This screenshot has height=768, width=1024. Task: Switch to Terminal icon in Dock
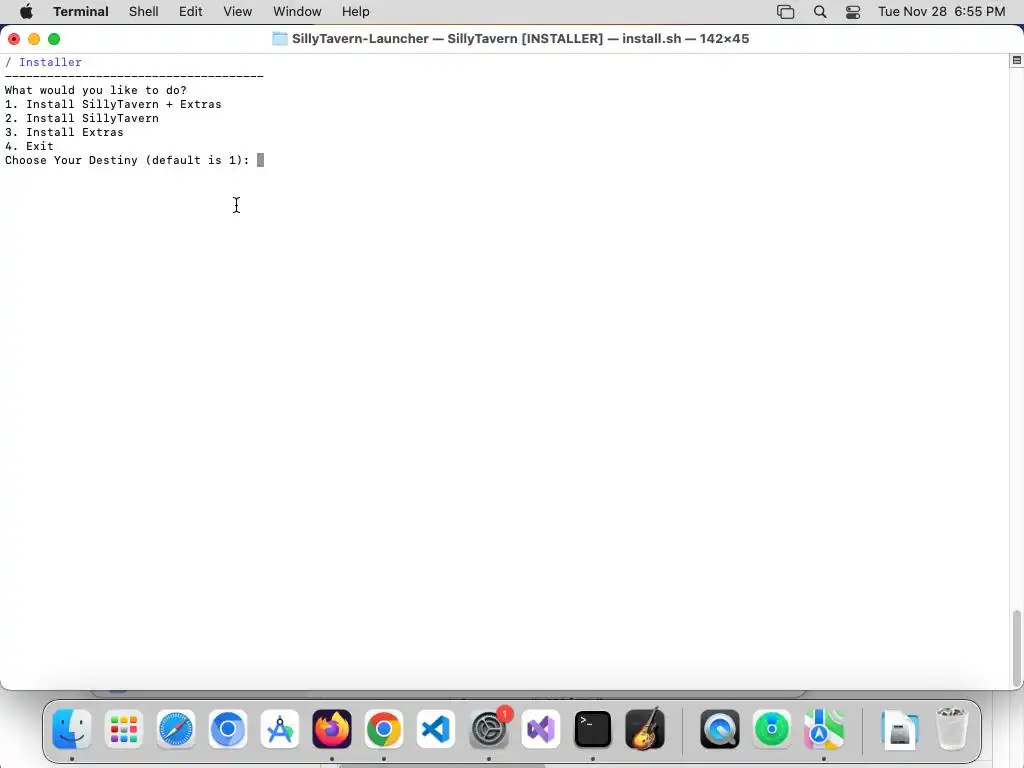click(592, 729)
